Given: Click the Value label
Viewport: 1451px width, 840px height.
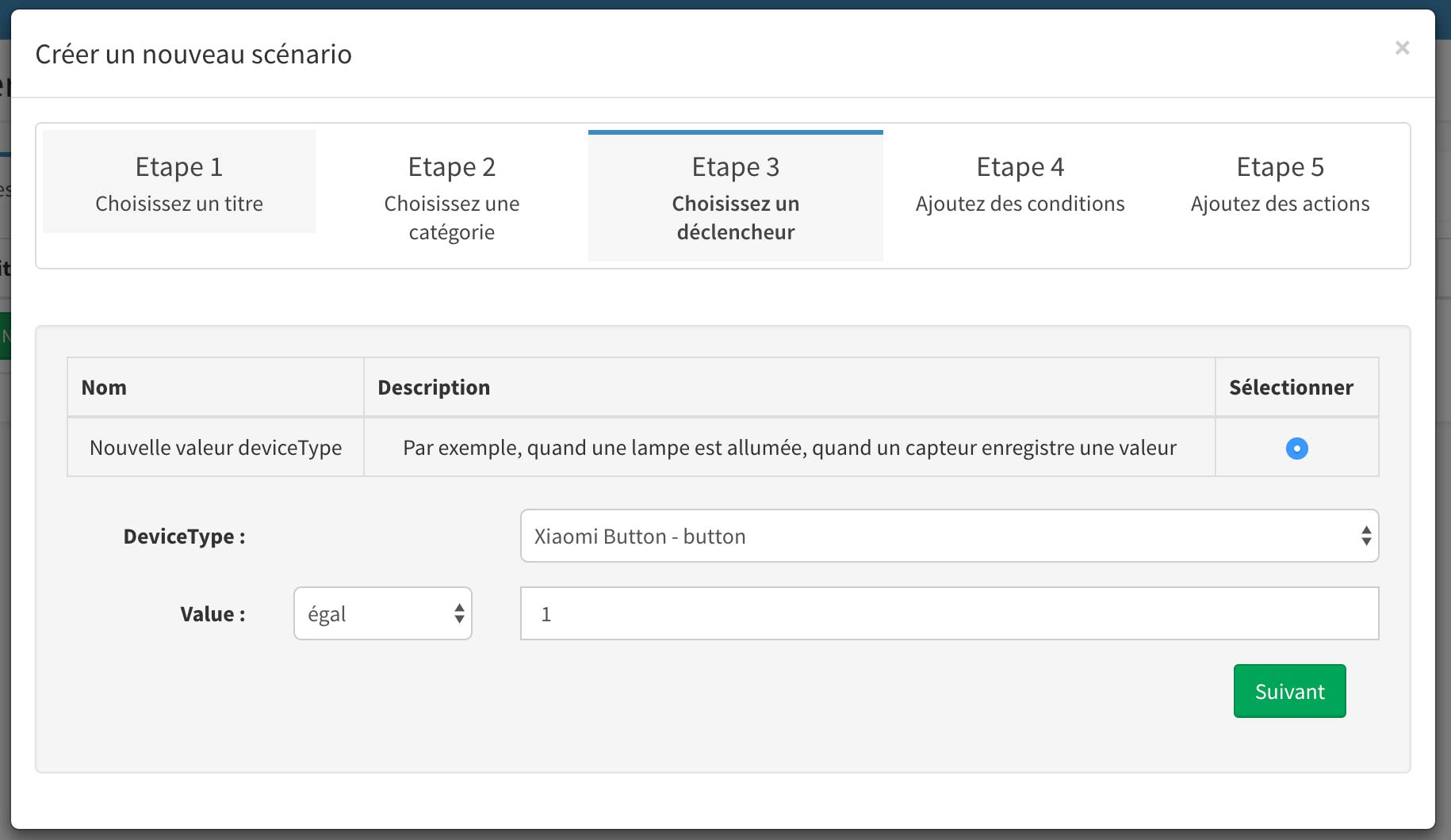Looking at the screenshot, I should (x=212, y=614).
